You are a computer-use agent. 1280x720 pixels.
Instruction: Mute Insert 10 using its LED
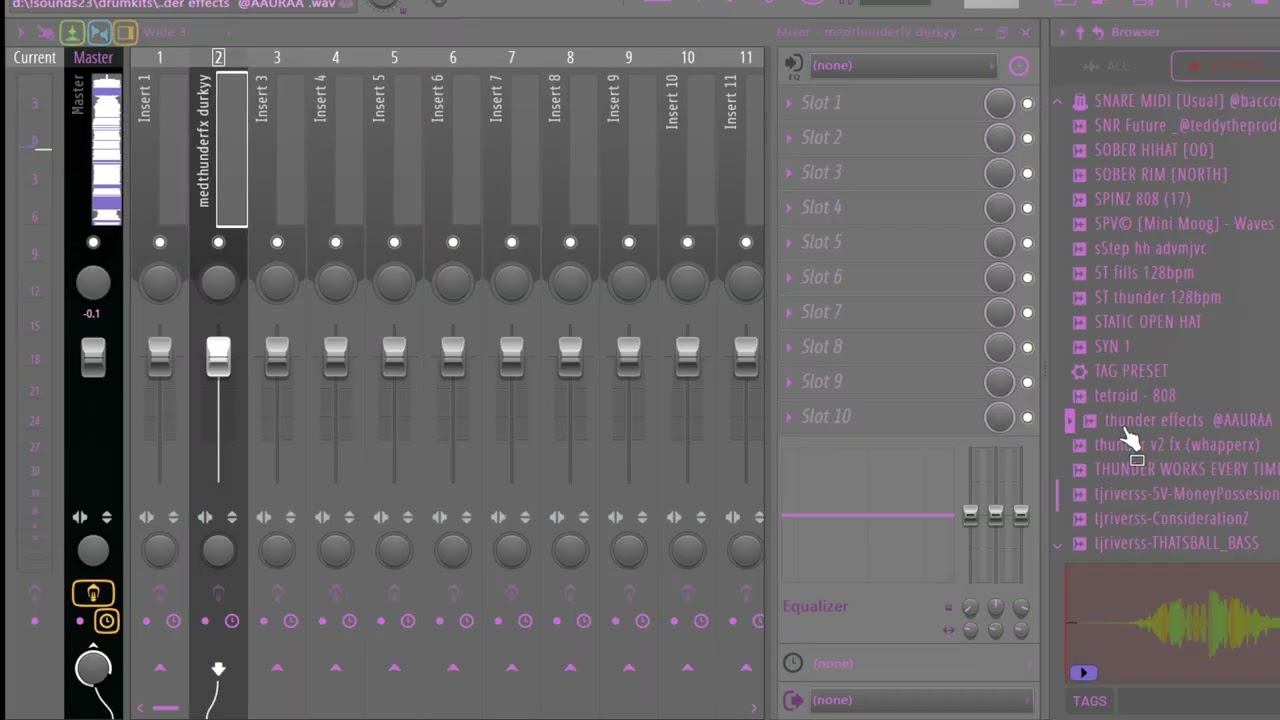[687, 243]
